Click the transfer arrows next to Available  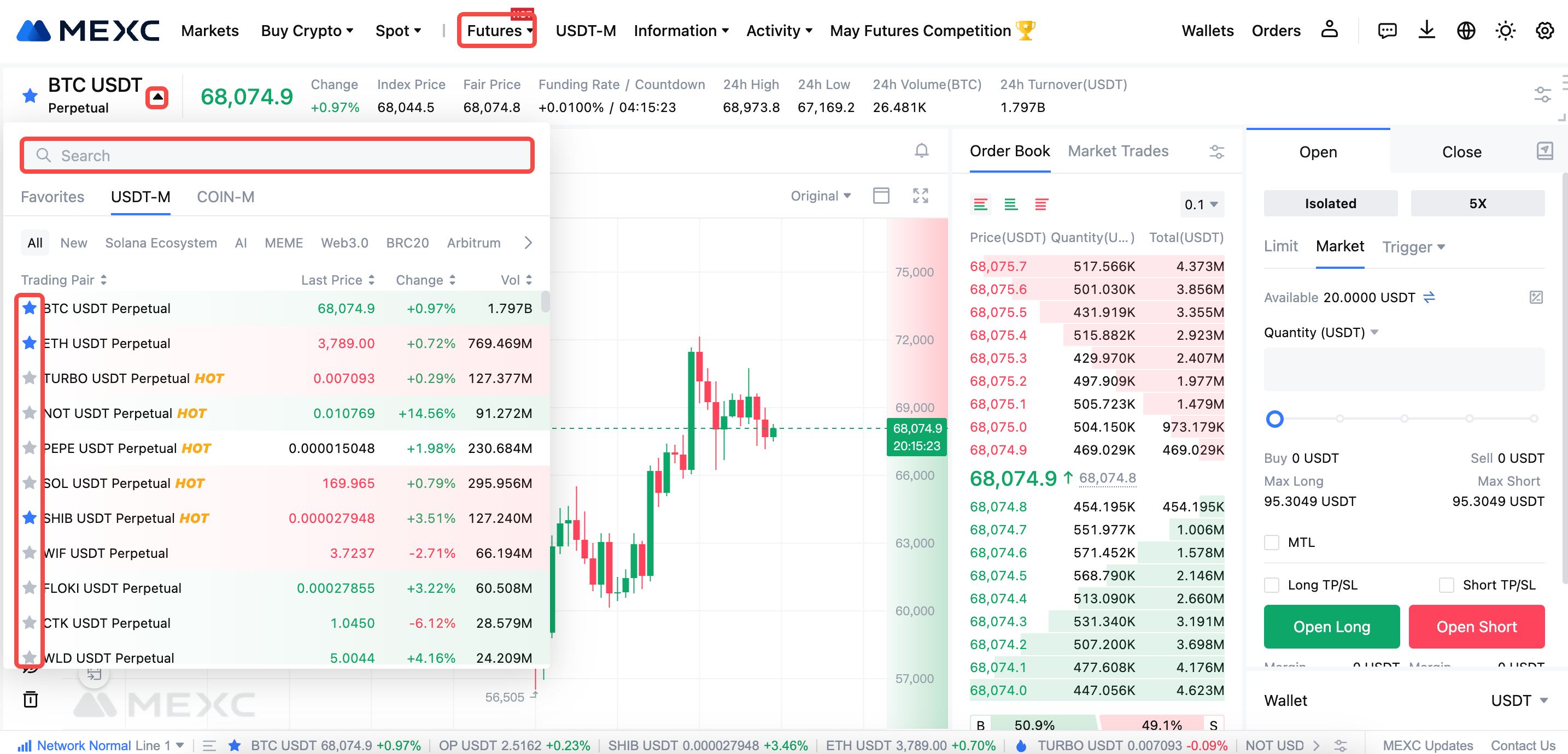pos(1429,297)
